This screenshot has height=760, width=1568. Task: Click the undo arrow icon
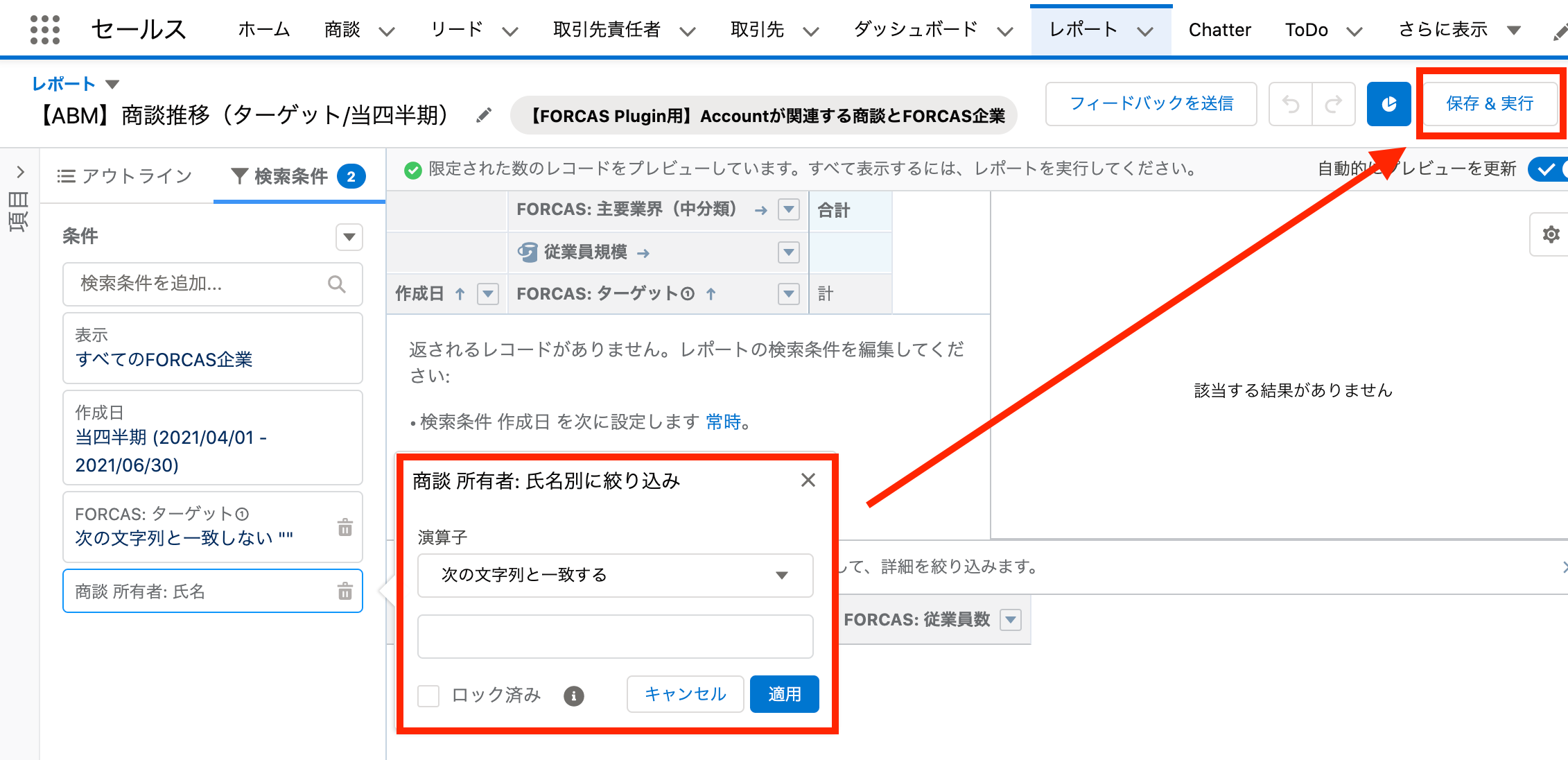(1291, 104)
